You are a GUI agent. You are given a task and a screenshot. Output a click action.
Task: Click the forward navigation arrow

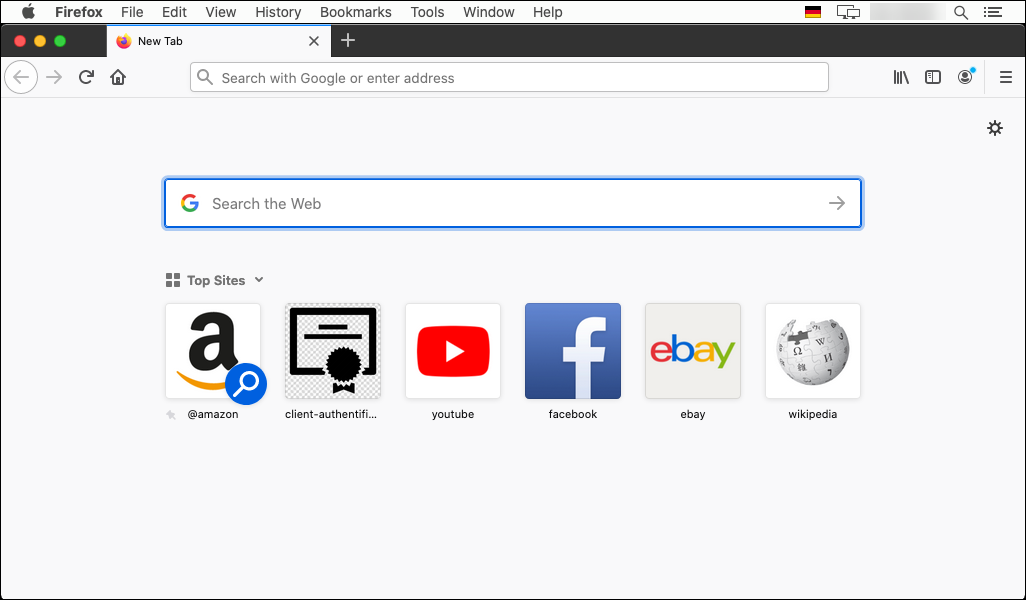pos(54,77)
